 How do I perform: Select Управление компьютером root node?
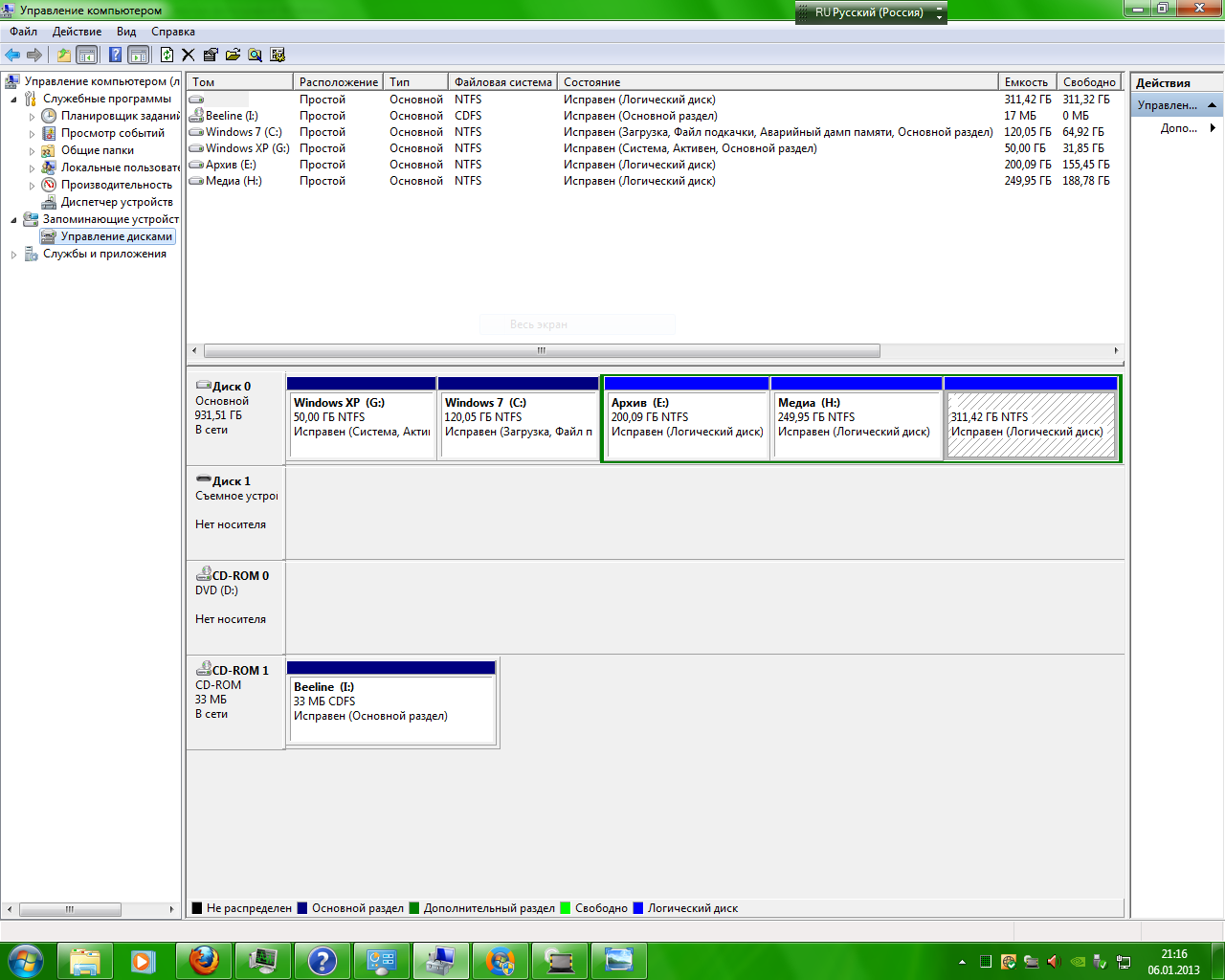coord(102,81)
